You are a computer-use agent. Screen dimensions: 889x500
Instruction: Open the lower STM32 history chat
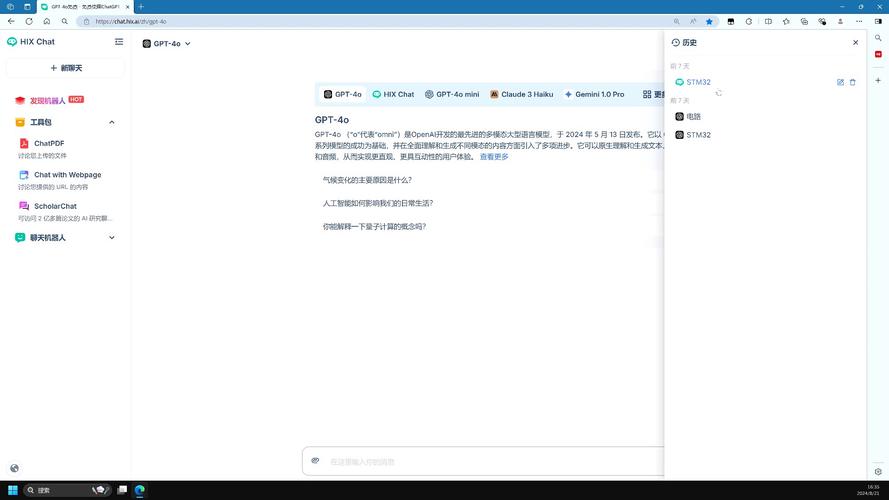pos(693,135)
